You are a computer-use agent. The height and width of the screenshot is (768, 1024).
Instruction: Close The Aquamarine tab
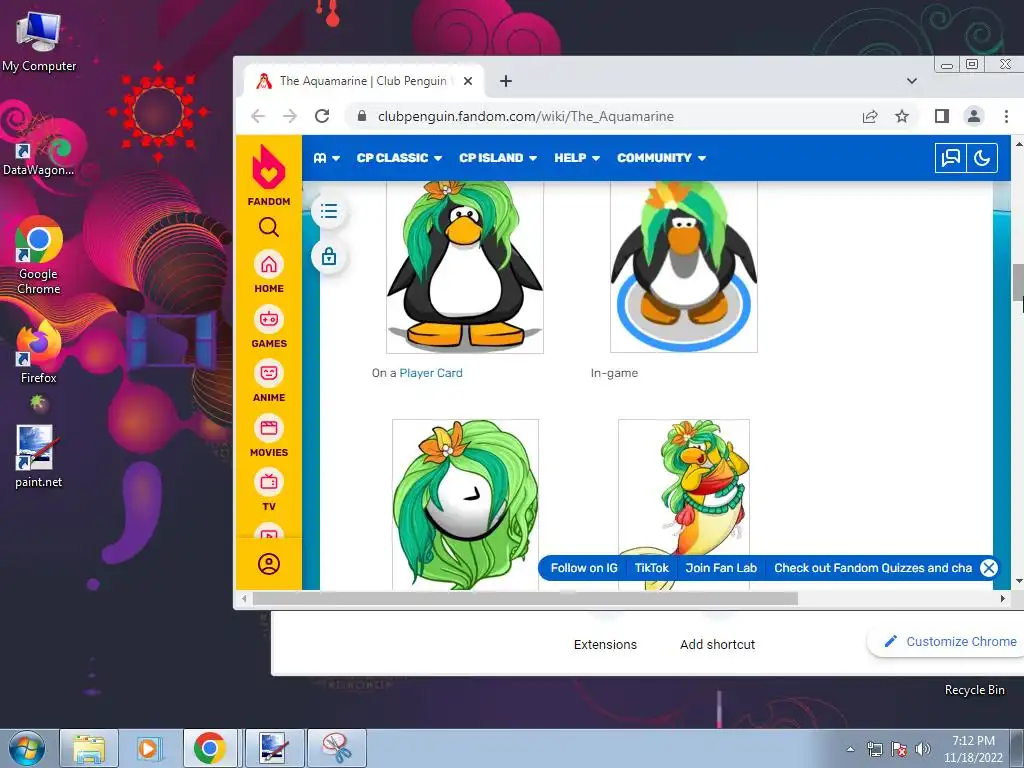(468, 81)
